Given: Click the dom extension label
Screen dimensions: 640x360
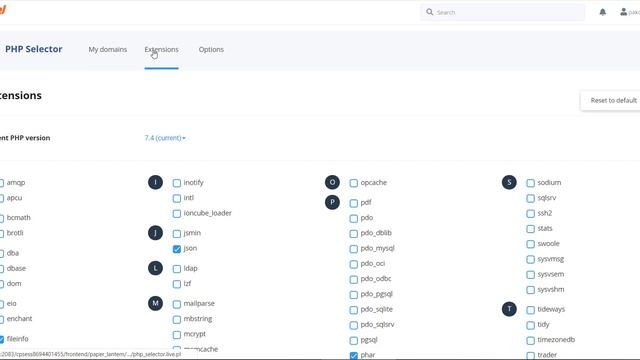Looking at the screenshot, I should (x=14, y=284).
